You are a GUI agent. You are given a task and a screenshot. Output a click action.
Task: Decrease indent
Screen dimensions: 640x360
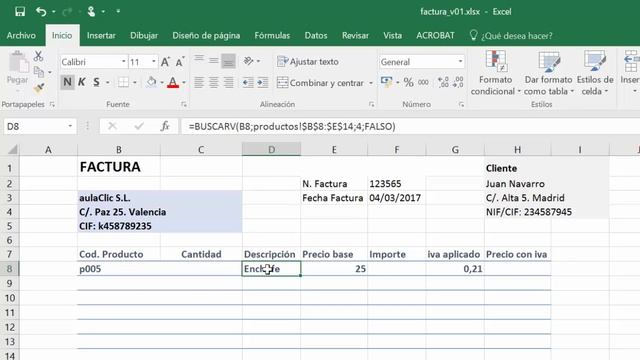click(x=248, y=82)
